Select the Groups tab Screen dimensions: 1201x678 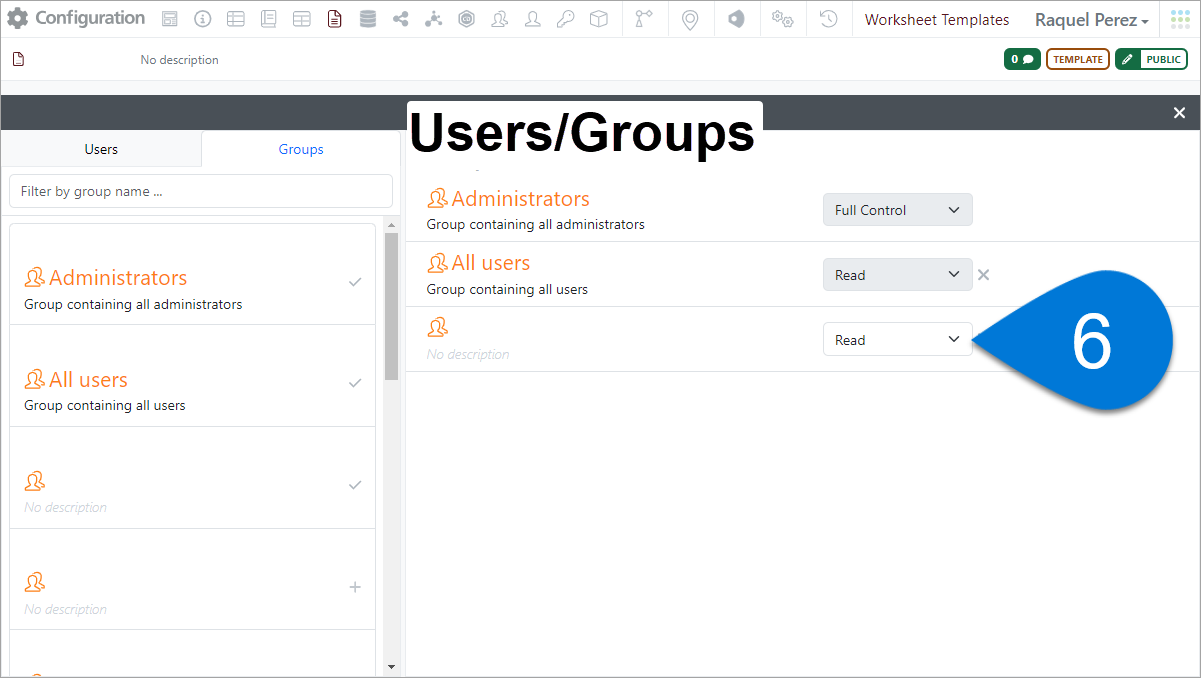click(x=301, y=149)
